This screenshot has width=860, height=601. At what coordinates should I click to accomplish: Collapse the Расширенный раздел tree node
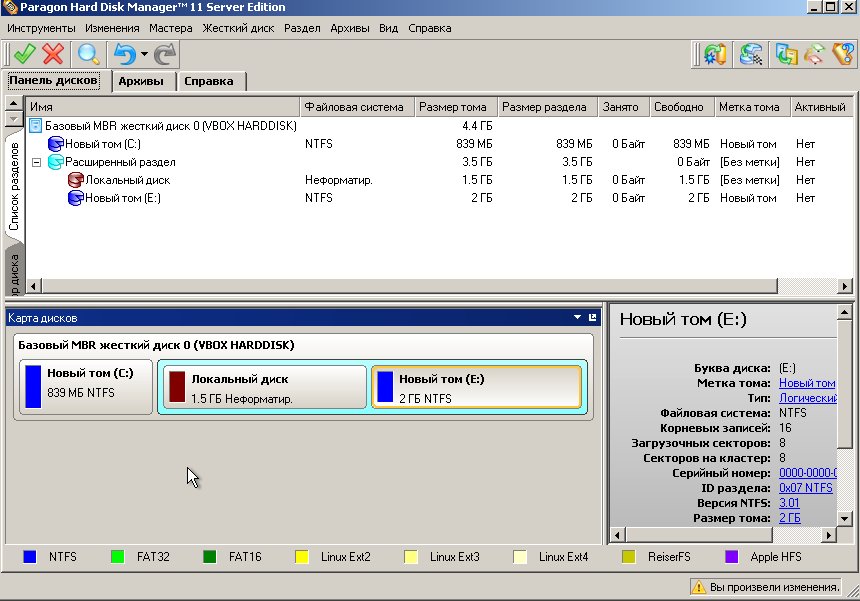tap(37, 162)
